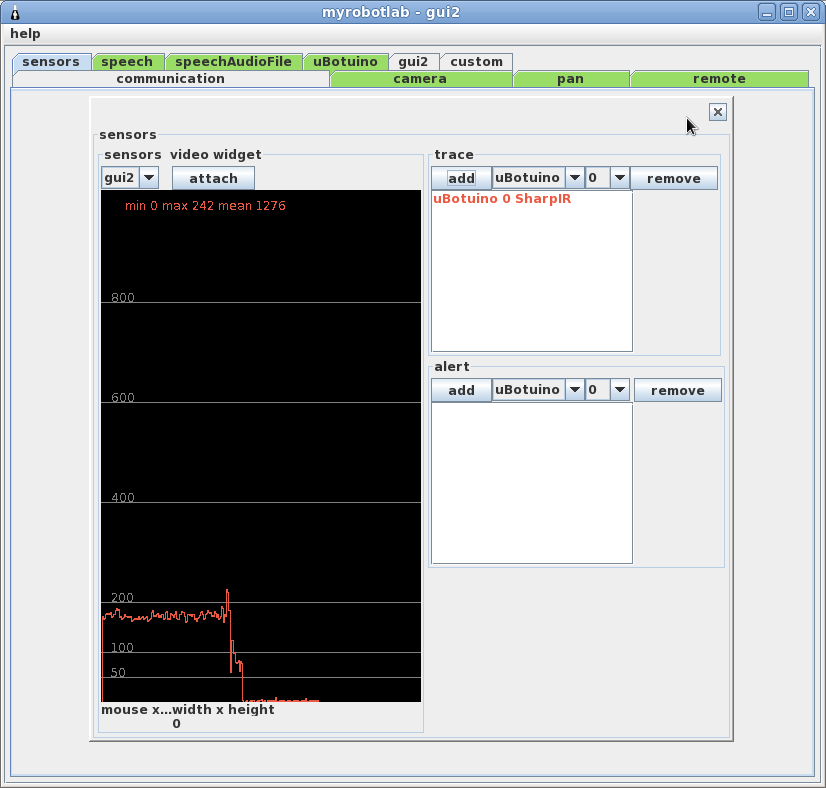826x788 pixels.
Task: Close the sensors panel with the X button
Action: pyautogui.click(x=717, y=112)
